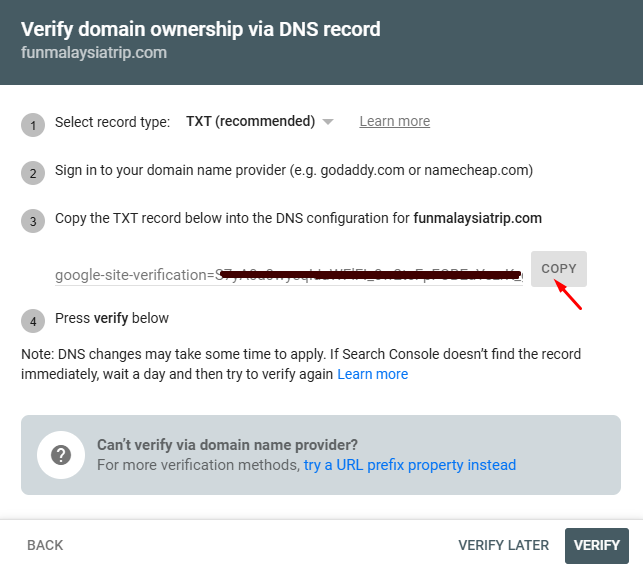Click the step 4 number circle
Image resolution: width=643 pixels, height=575 pixels.
click(x=33, y=321)
